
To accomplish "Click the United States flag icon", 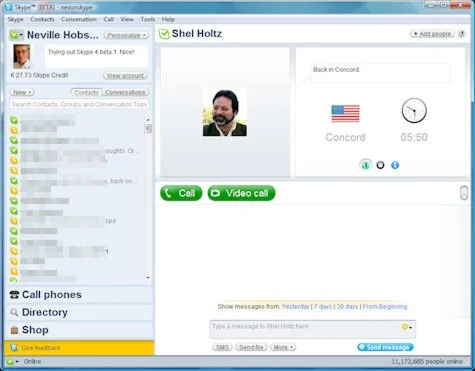I will click(x=345, y=113).
